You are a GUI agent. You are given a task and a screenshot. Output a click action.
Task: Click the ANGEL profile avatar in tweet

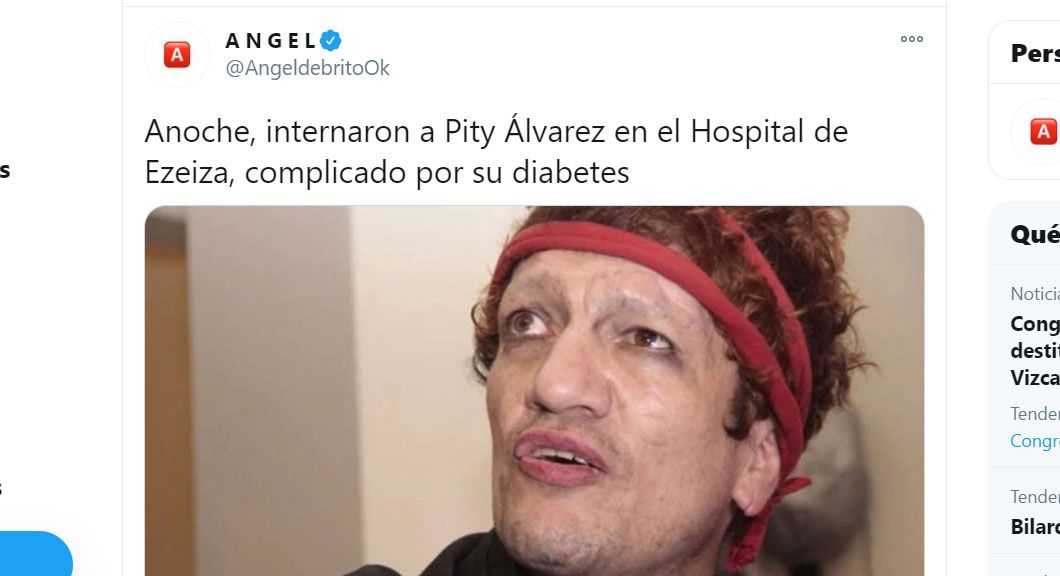click(177, 54)
